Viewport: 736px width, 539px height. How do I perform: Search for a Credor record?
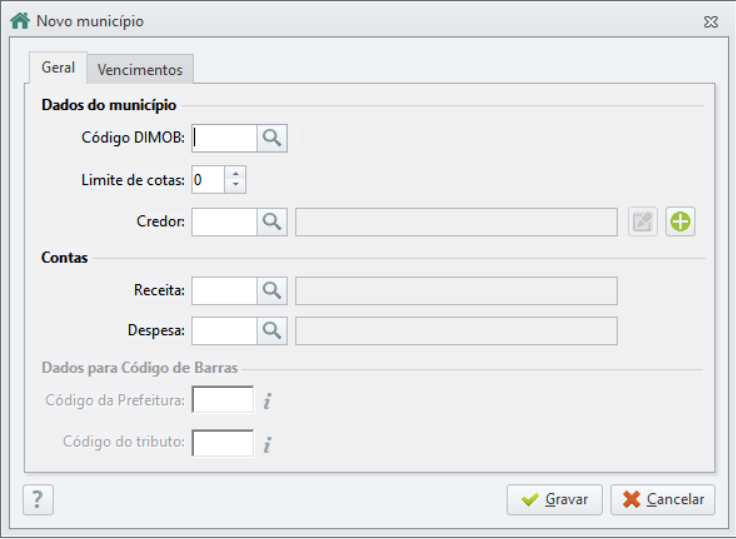(x=272, y=222)
